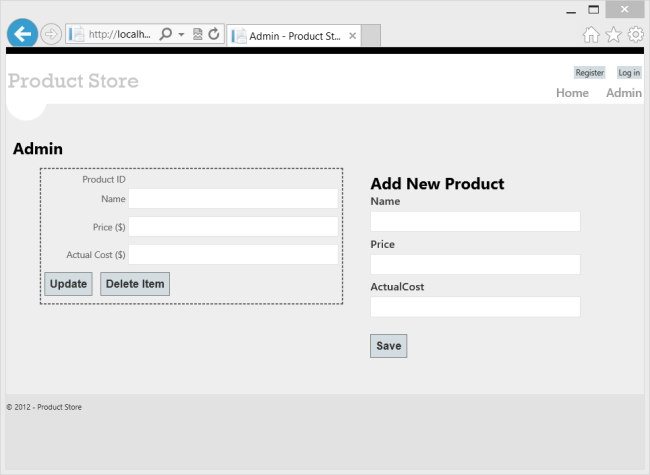The image size is (650, 475).
Task: Open the browser Home page icon
Action: point(591,35)
